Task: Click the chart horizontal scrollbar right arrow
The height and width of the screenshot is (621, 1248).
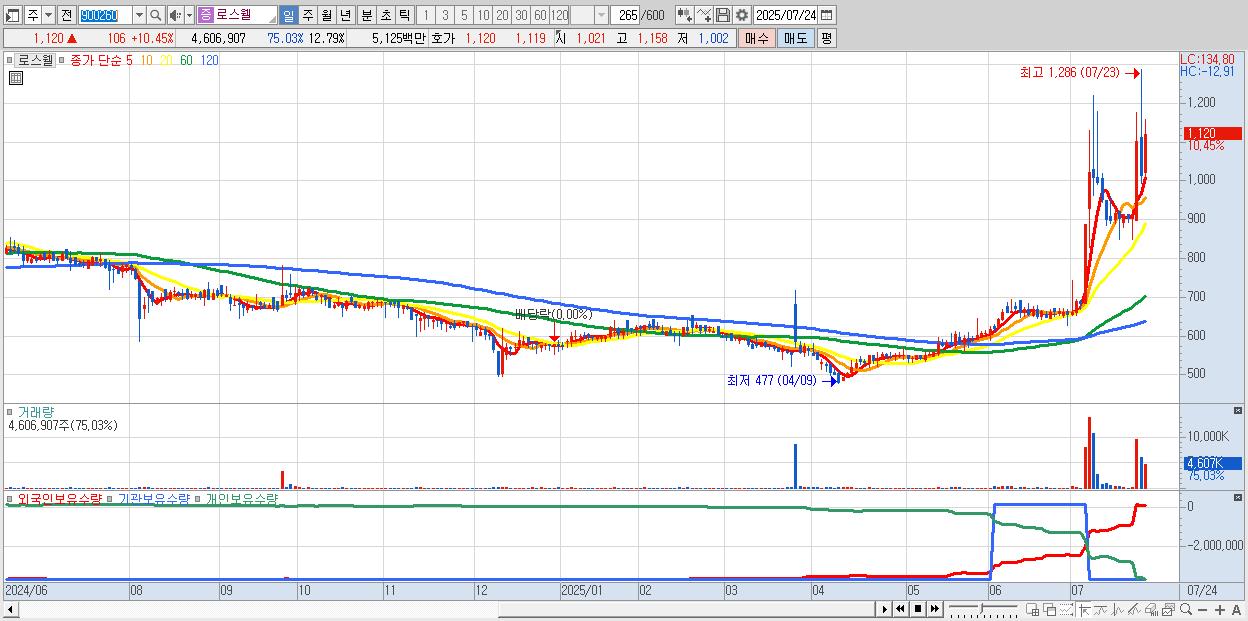Action: (885, 609)
